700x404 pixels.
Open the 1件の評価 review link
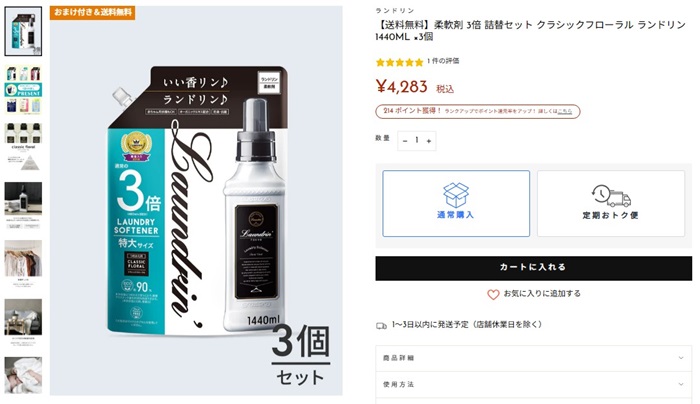tap(443, 61)
